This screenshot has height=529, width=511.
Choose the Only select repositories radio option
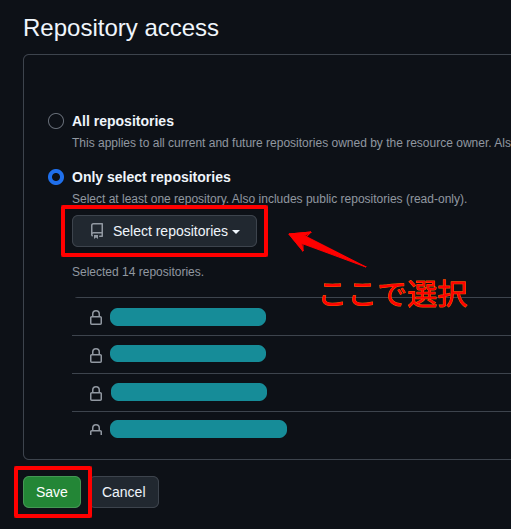tap(56, 177)
